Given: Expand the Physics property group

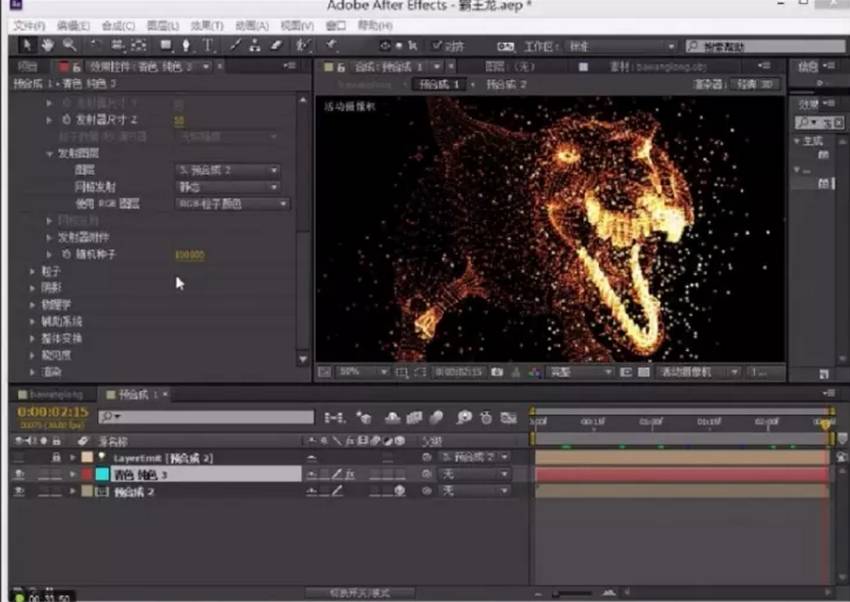Looking at the screenshot, I should 32,304.
